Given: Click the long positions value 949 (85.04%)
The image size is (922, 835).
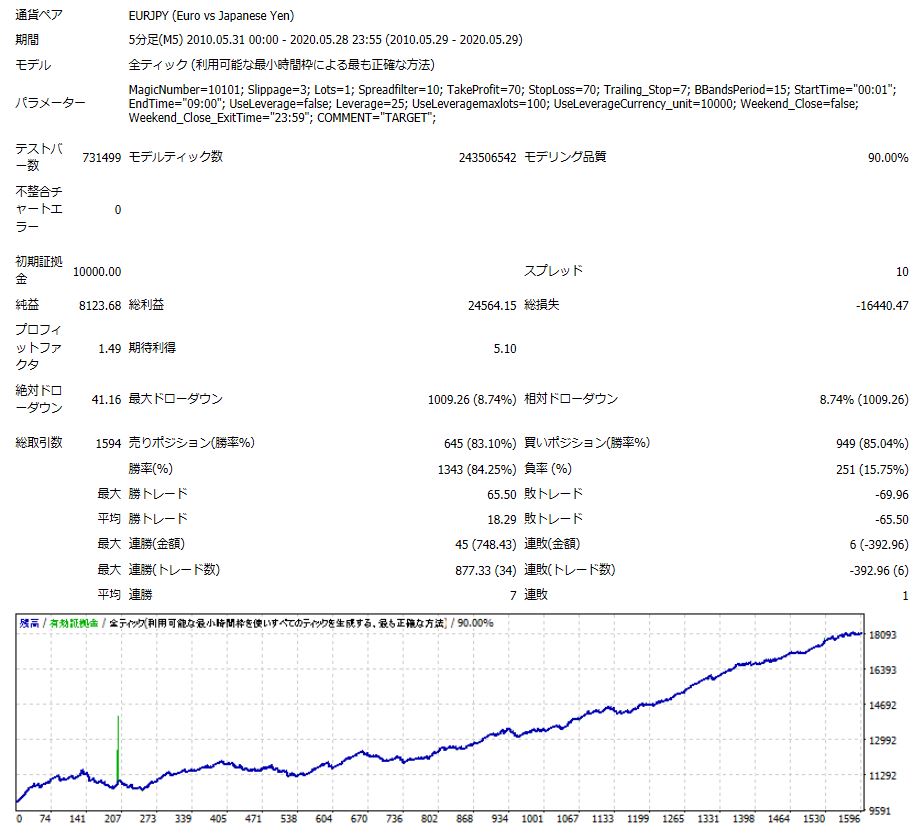Looking at the screenshot, I should (872, 443).
